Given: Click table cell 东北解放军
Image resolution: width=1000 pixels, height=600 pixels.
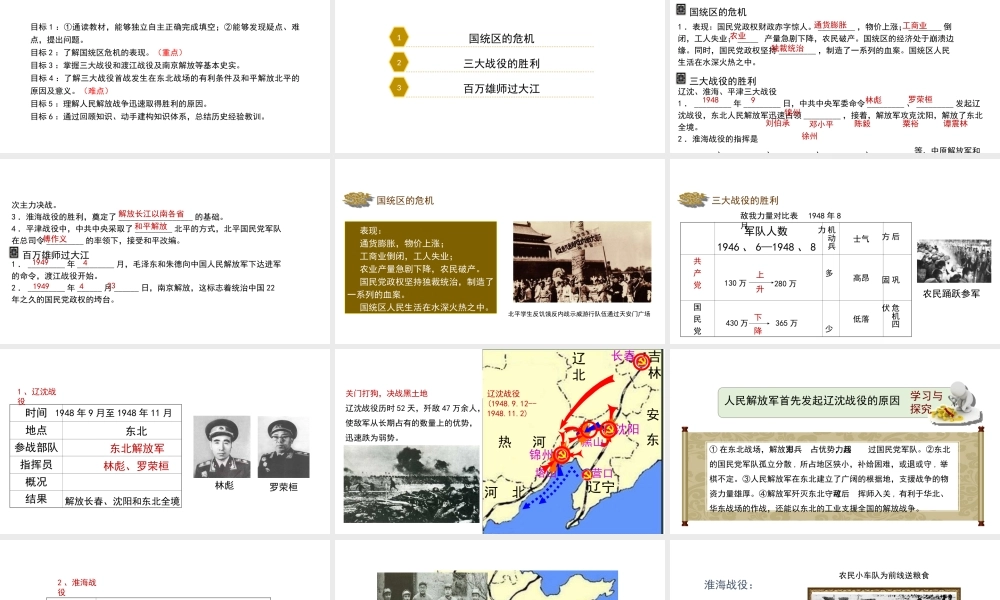Looking at the screenshot, I should [136, 448].
